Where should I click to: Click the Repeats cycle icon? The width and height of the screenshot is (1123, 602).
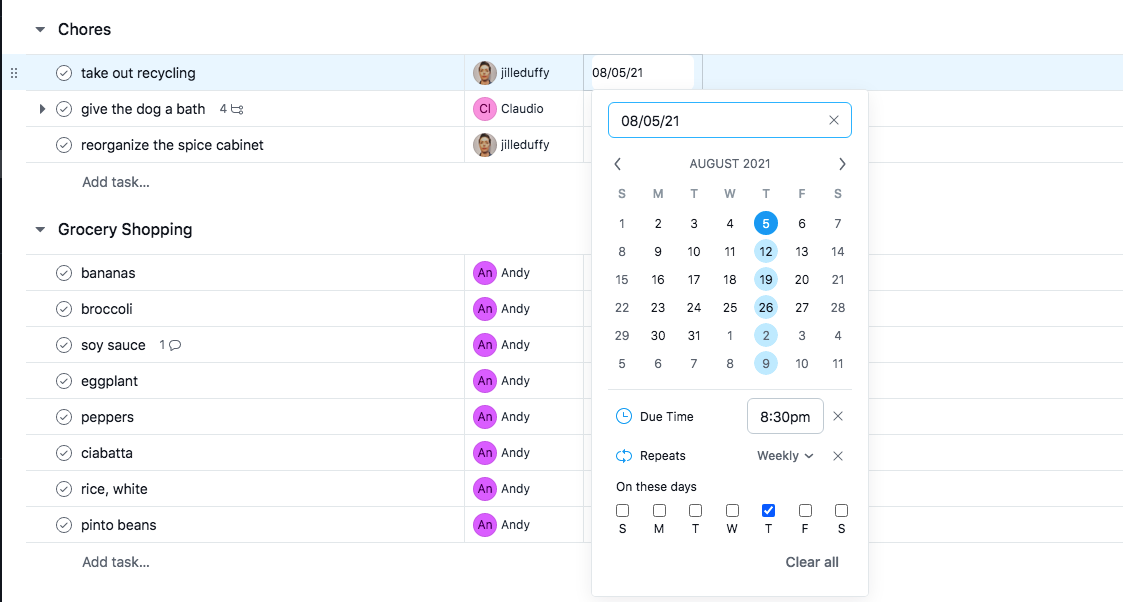(624, 456)
